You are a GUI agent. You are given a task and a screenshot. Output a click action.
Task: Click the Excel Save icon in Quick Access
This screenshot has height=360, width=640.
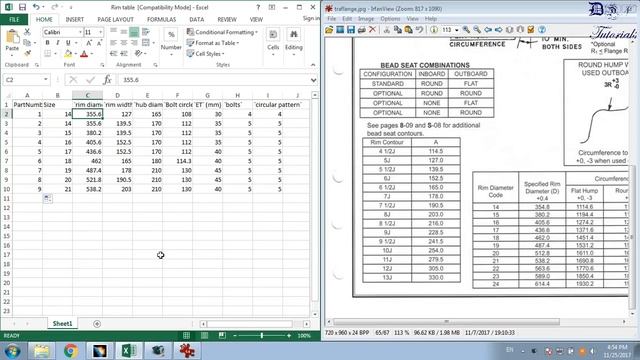point(22,7)
